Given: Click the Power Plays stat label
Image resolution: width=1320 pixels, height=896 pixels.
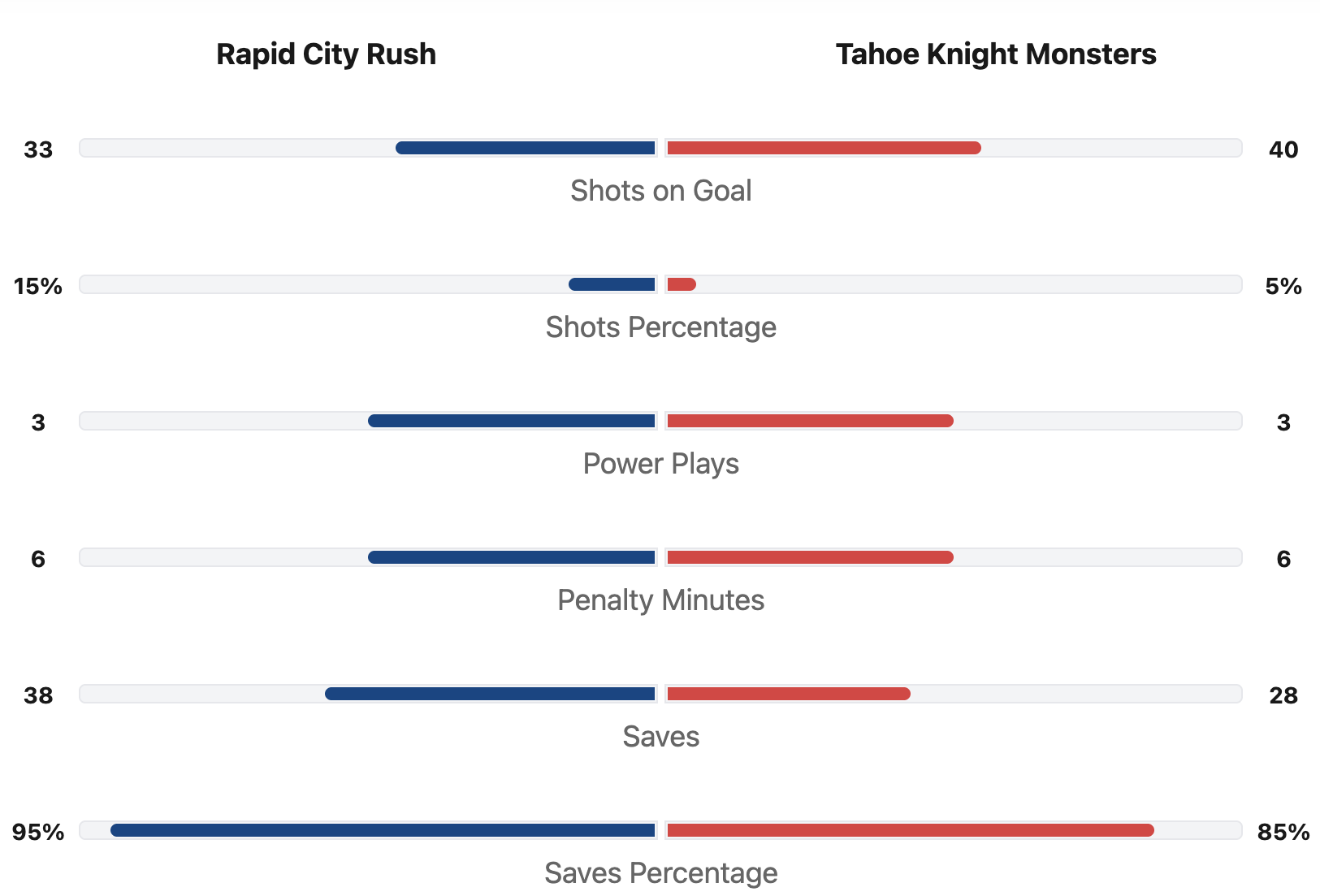Looking at the screenshot, I should click(660, 464).
